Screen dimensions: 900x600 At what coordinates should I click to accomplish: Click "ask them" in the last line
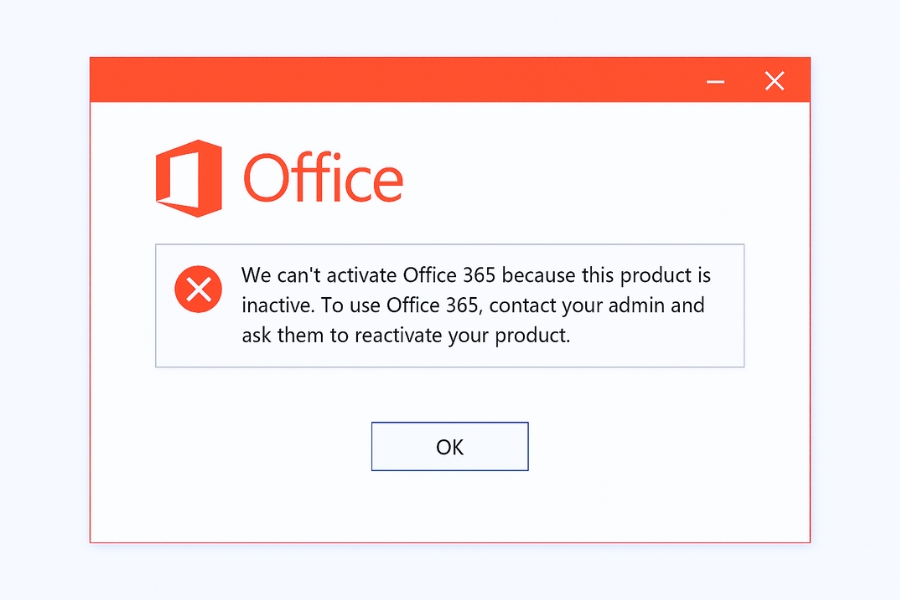tap(283, 335)
